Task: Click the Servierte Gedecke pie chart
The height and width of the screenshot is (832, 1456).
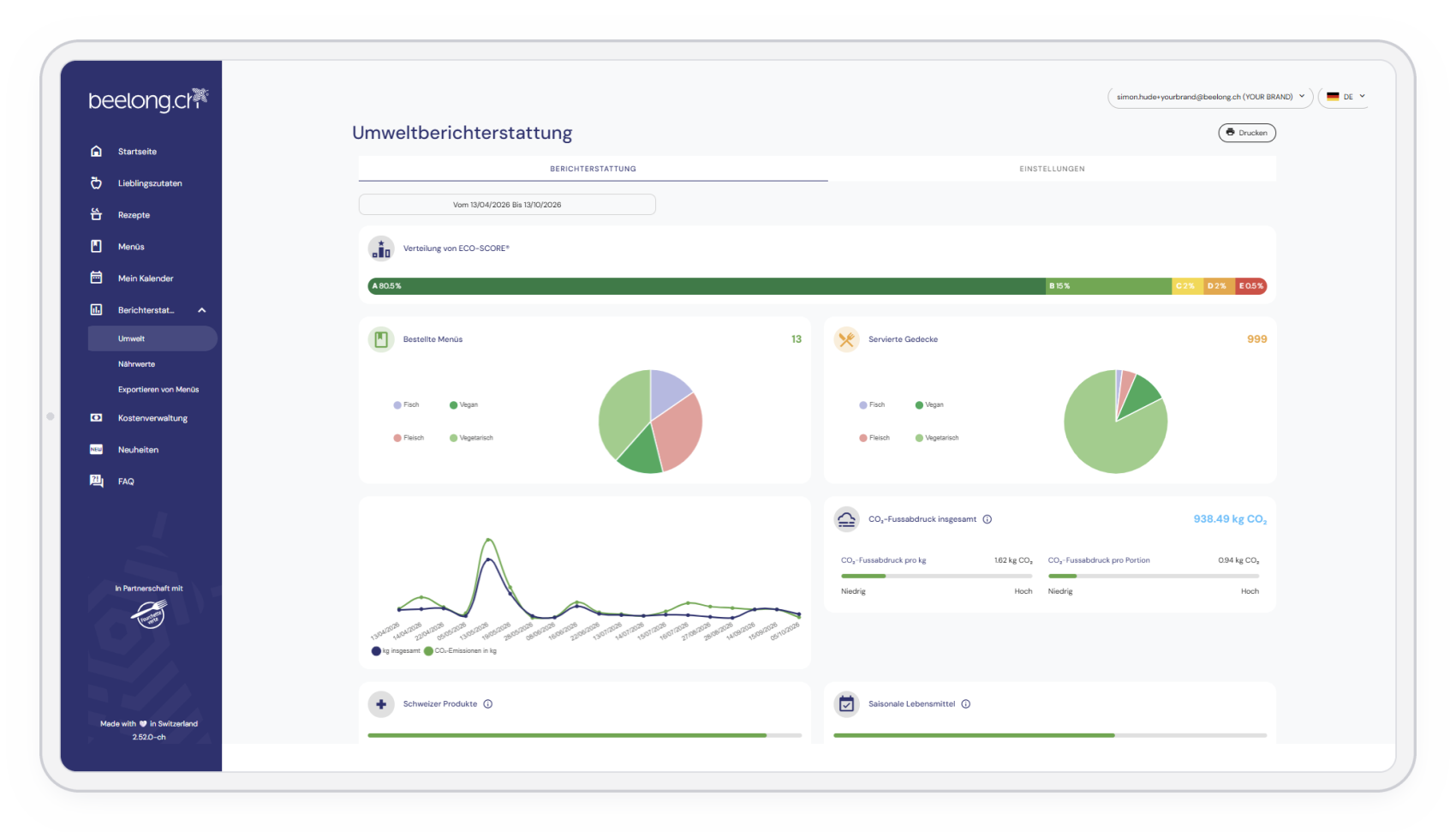Action: [1115, 422]
